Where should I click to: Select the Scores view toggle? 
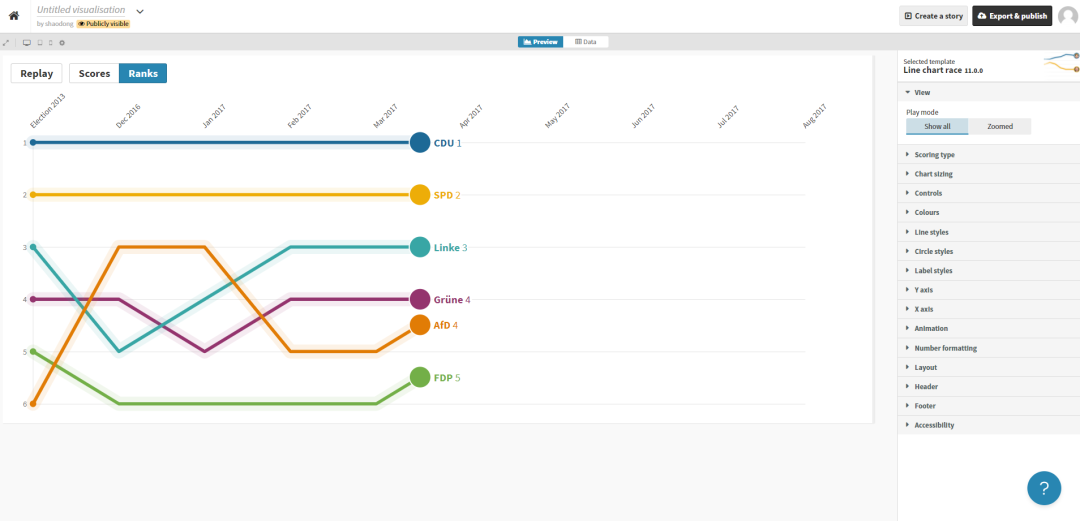click(94, 73)
